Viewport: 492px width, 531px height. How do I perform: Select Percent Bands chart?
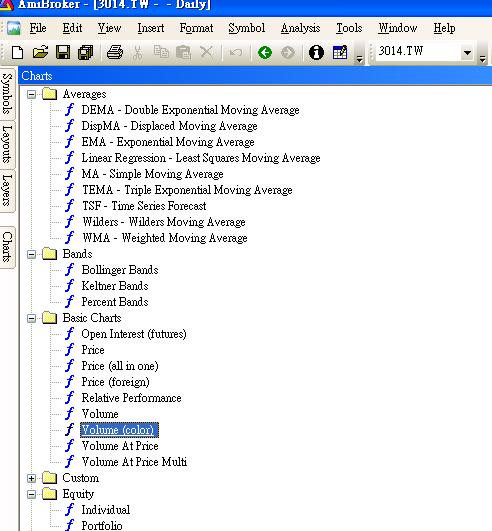click(x=115, y=302)
